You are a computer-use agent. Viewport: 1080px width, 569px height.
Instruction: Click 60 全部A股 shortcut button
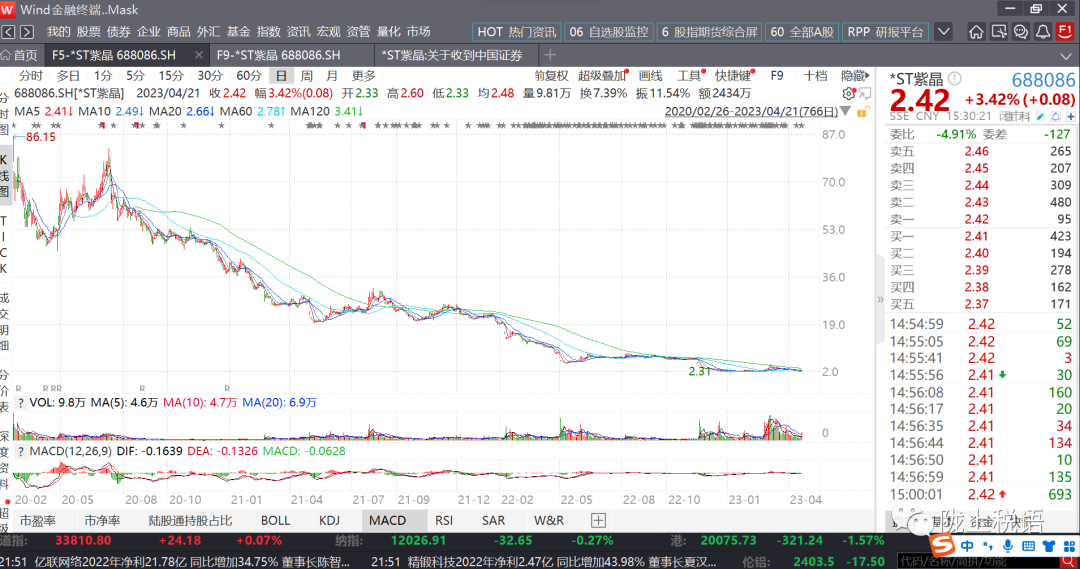[802, 32]
